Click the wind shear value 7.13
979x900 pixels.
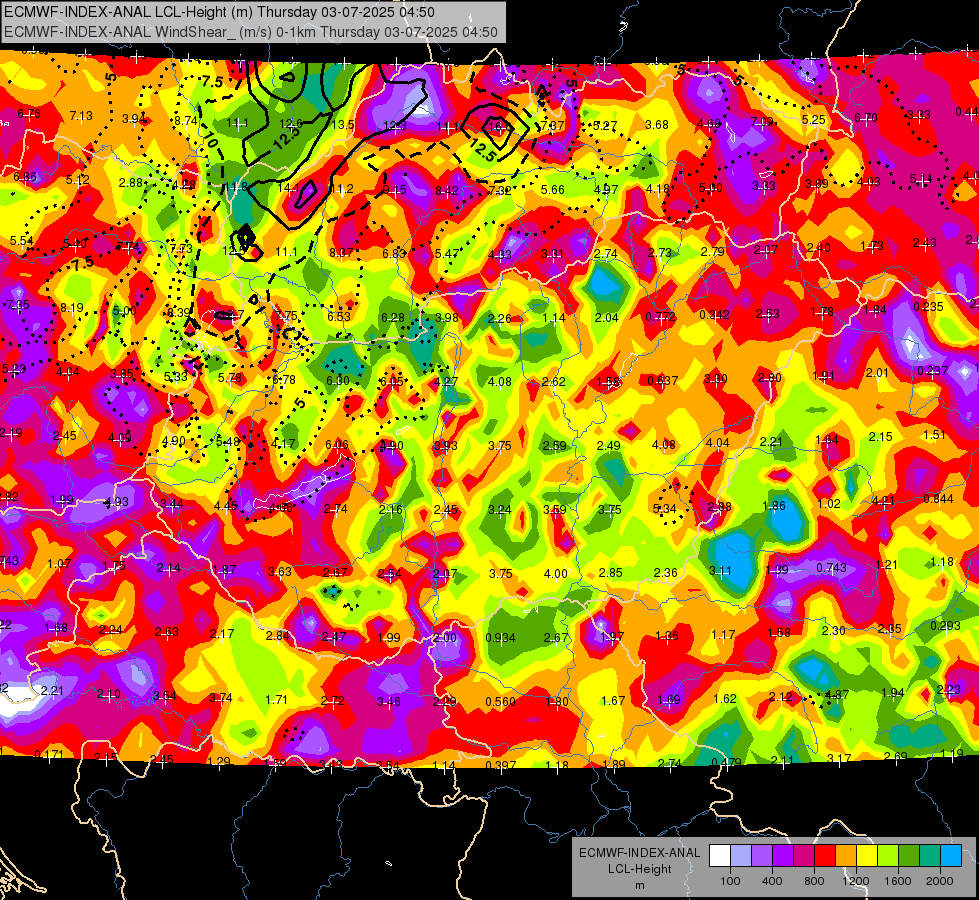[x=81, y=116]
